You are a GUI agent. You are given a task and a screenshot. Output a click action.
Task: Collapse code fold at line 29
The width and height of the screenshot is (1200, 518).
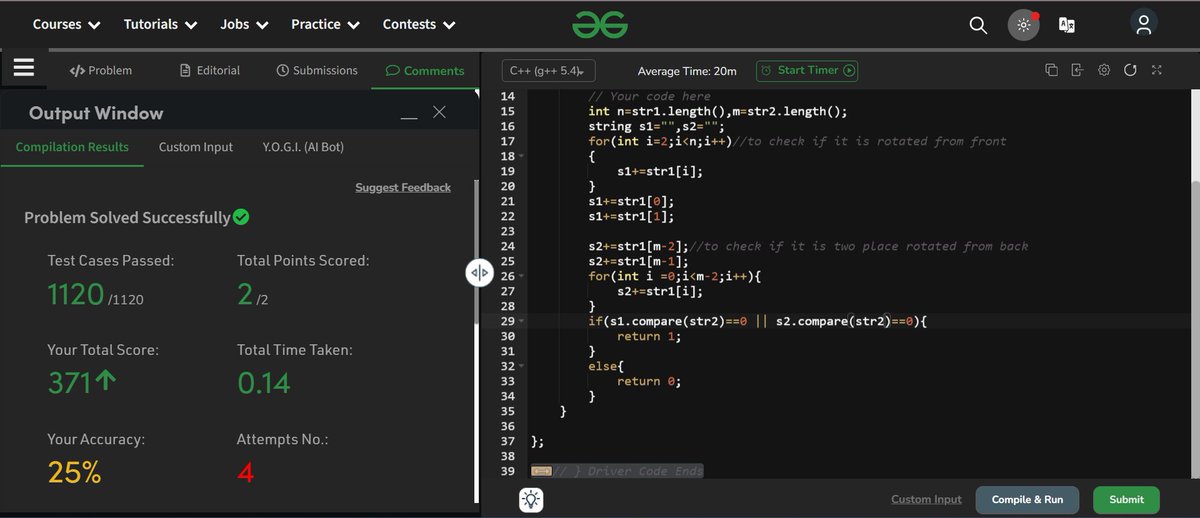(x=522, y=322)
